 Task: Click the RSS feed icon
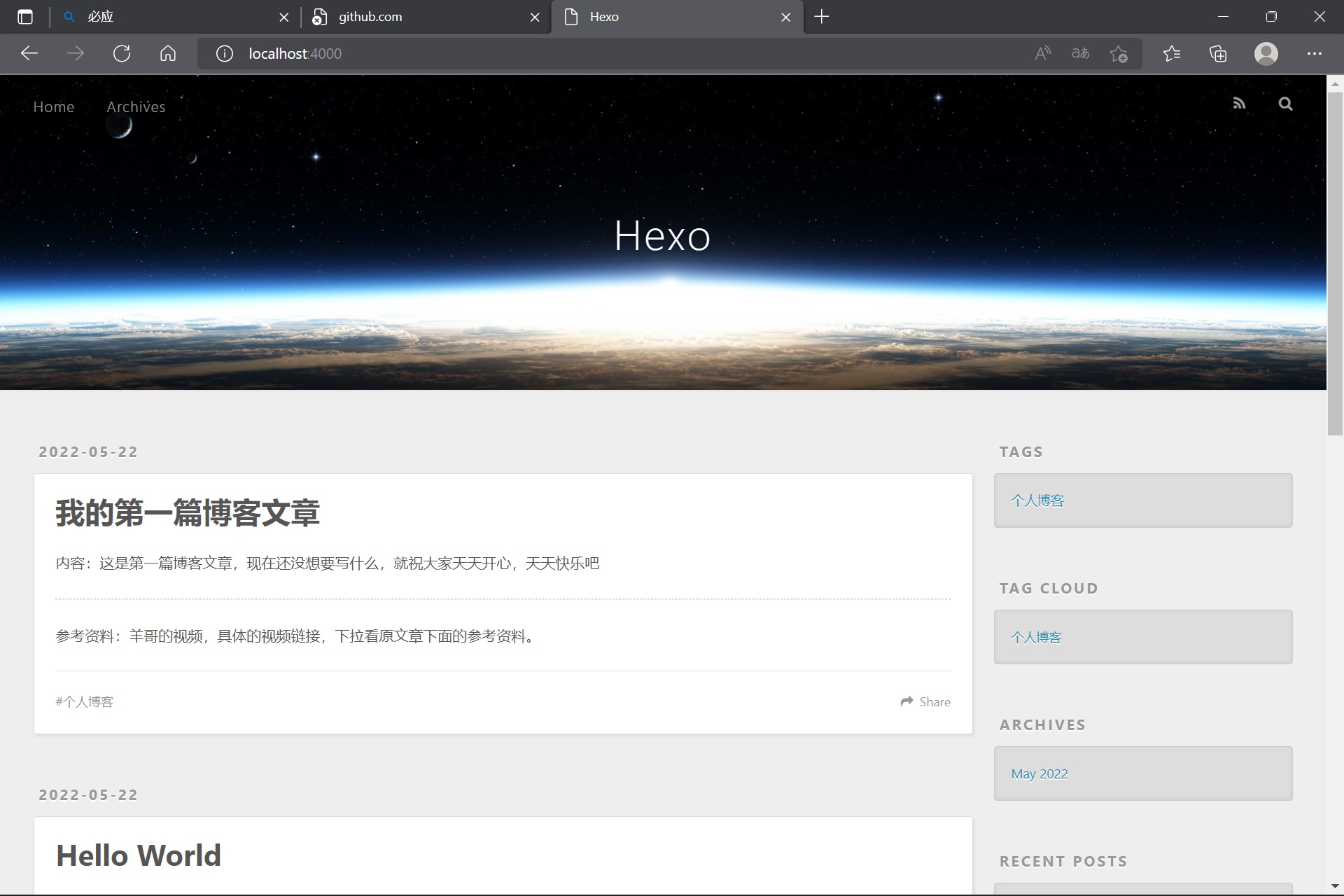click(1239, 104)
